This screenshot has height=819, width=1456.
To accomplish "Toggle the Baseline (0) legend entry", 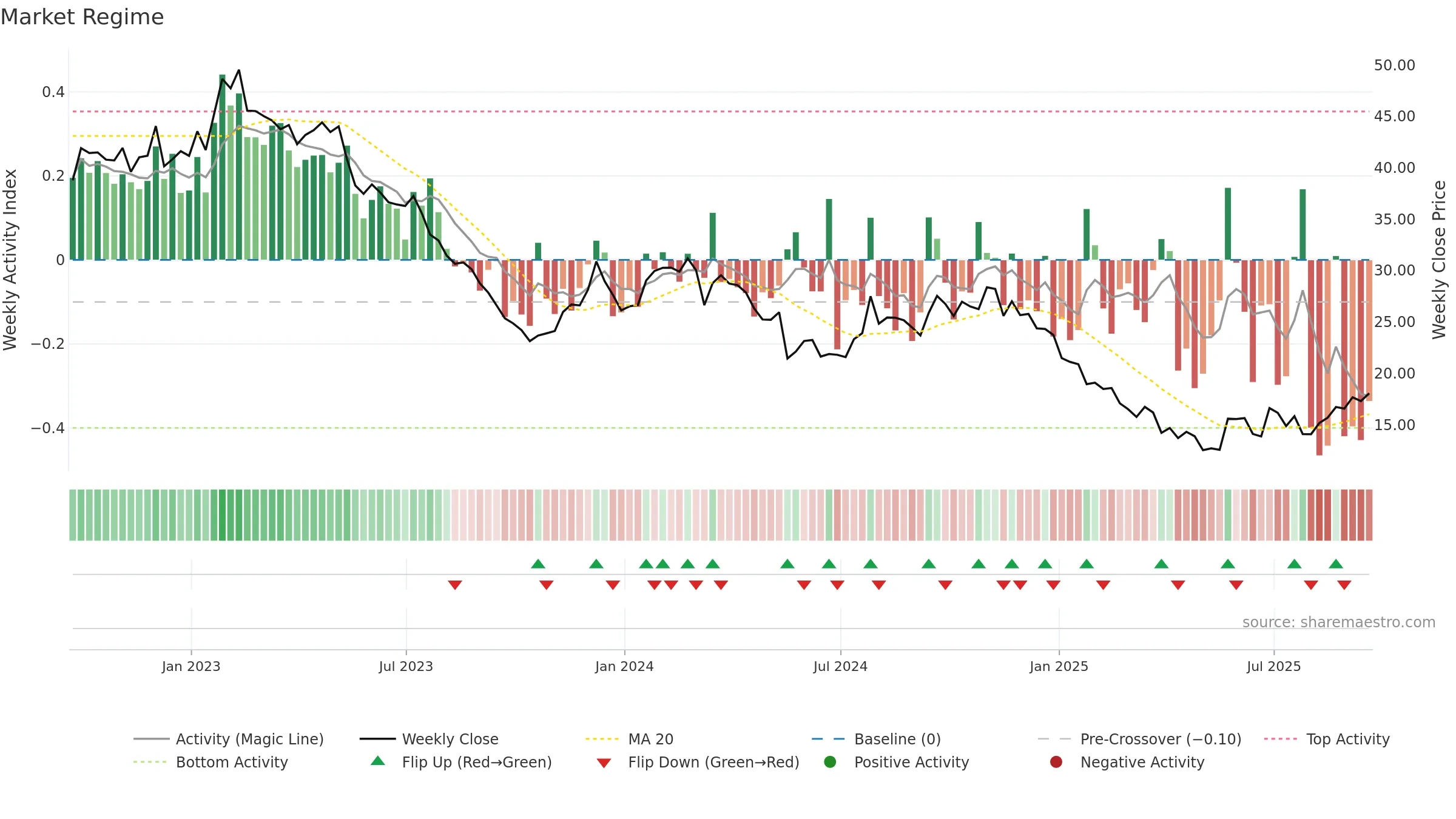I will tap(876, 739).
